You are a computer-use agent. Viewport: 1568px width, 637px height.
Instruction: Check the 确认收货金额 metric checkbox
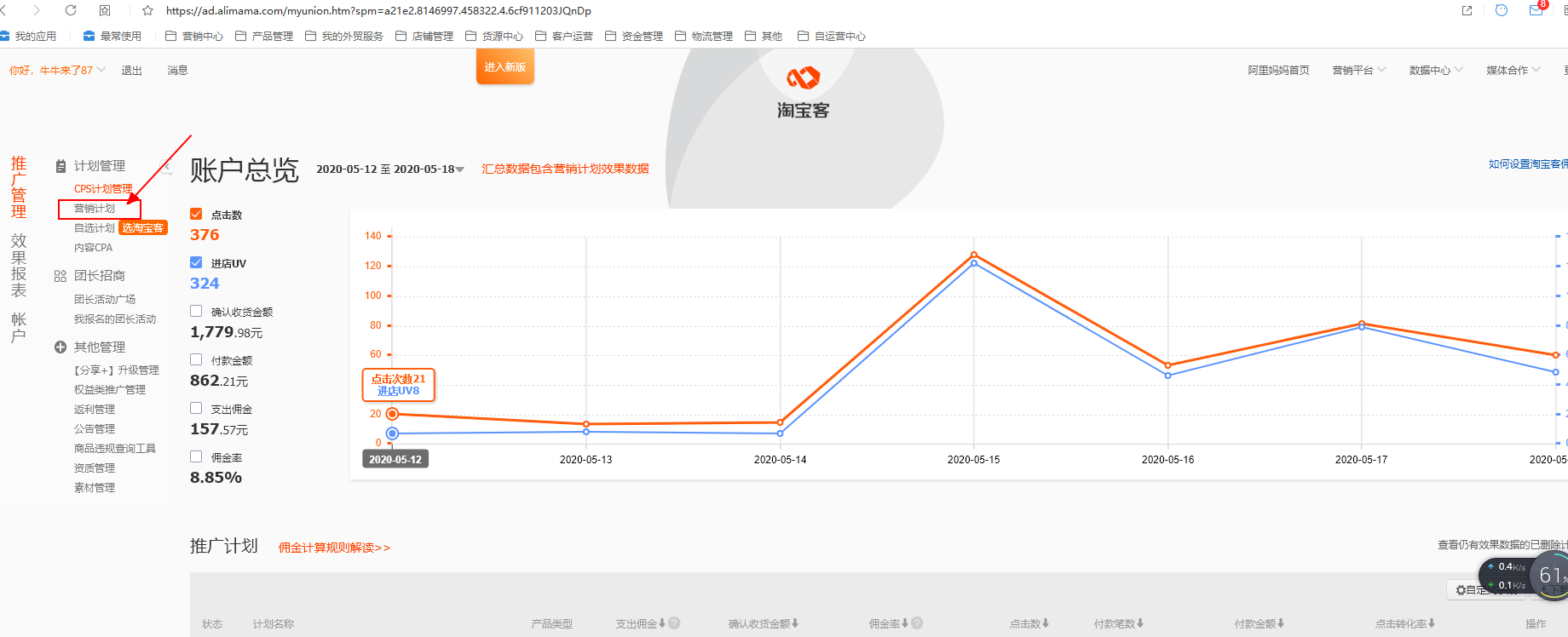tap(196, 311)
